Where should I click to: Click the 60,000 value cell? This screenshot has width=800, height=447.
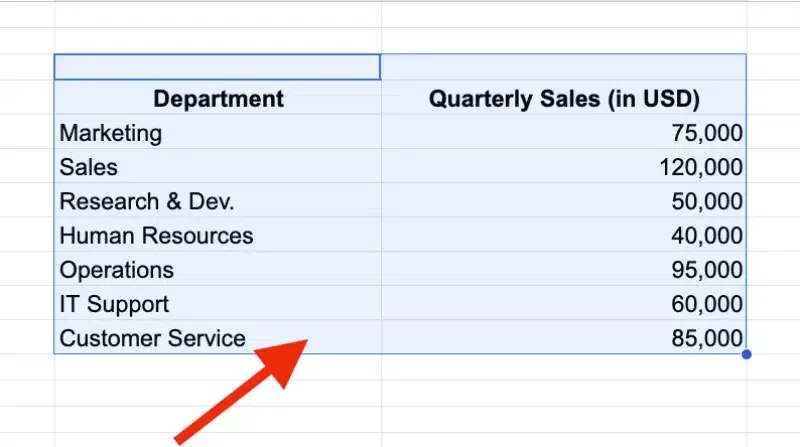coord(564,303)
